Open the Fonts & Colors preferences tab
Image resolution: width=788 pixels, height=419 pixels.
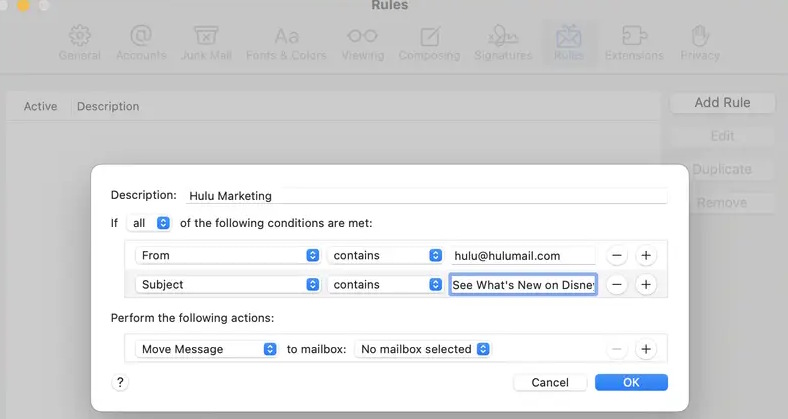point(286,43)
